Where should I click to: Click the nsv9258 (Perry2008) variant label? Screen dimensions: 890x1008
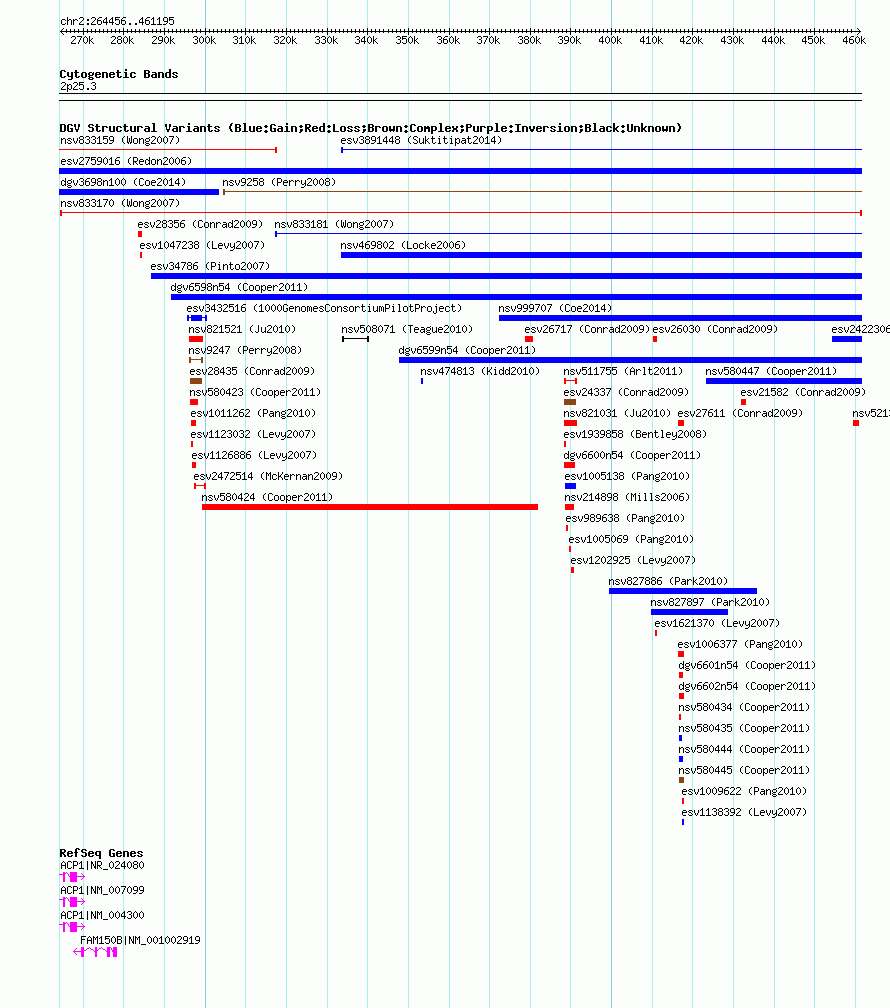(x=279, y=182)
